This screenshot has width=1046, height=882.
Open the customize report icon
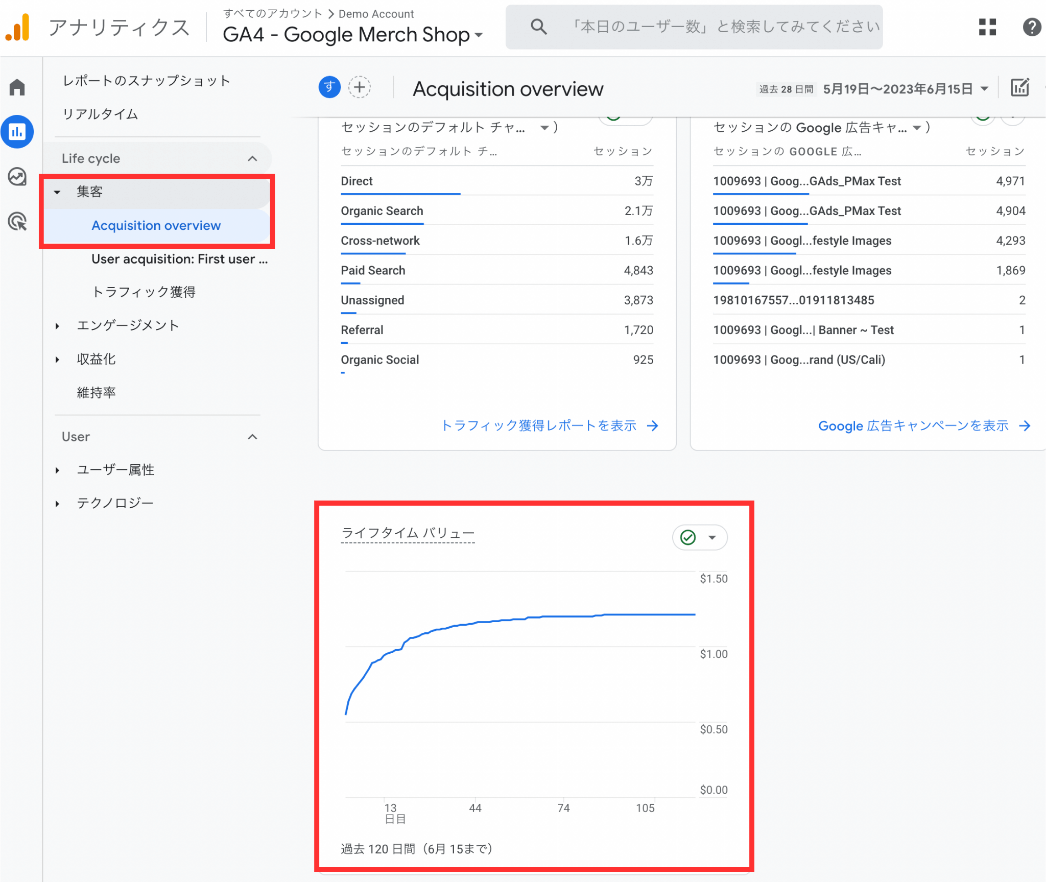click(1020, 87)
